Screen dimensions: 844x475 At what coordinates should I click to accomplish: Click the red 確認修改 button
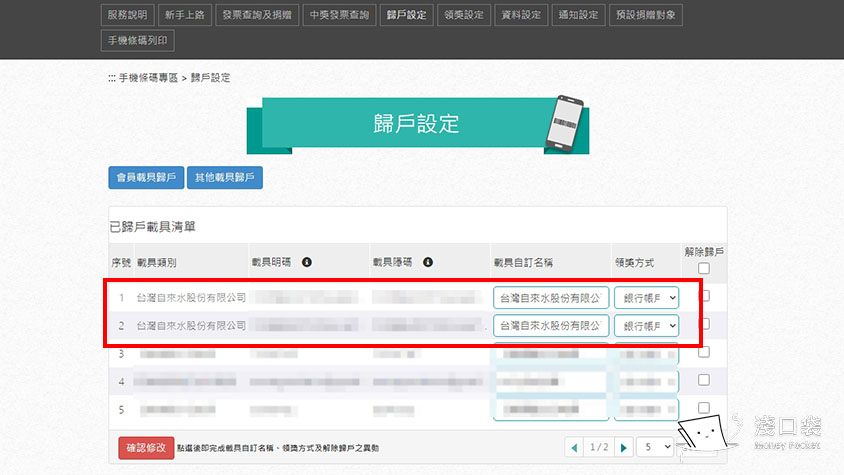tap(146, 448)
